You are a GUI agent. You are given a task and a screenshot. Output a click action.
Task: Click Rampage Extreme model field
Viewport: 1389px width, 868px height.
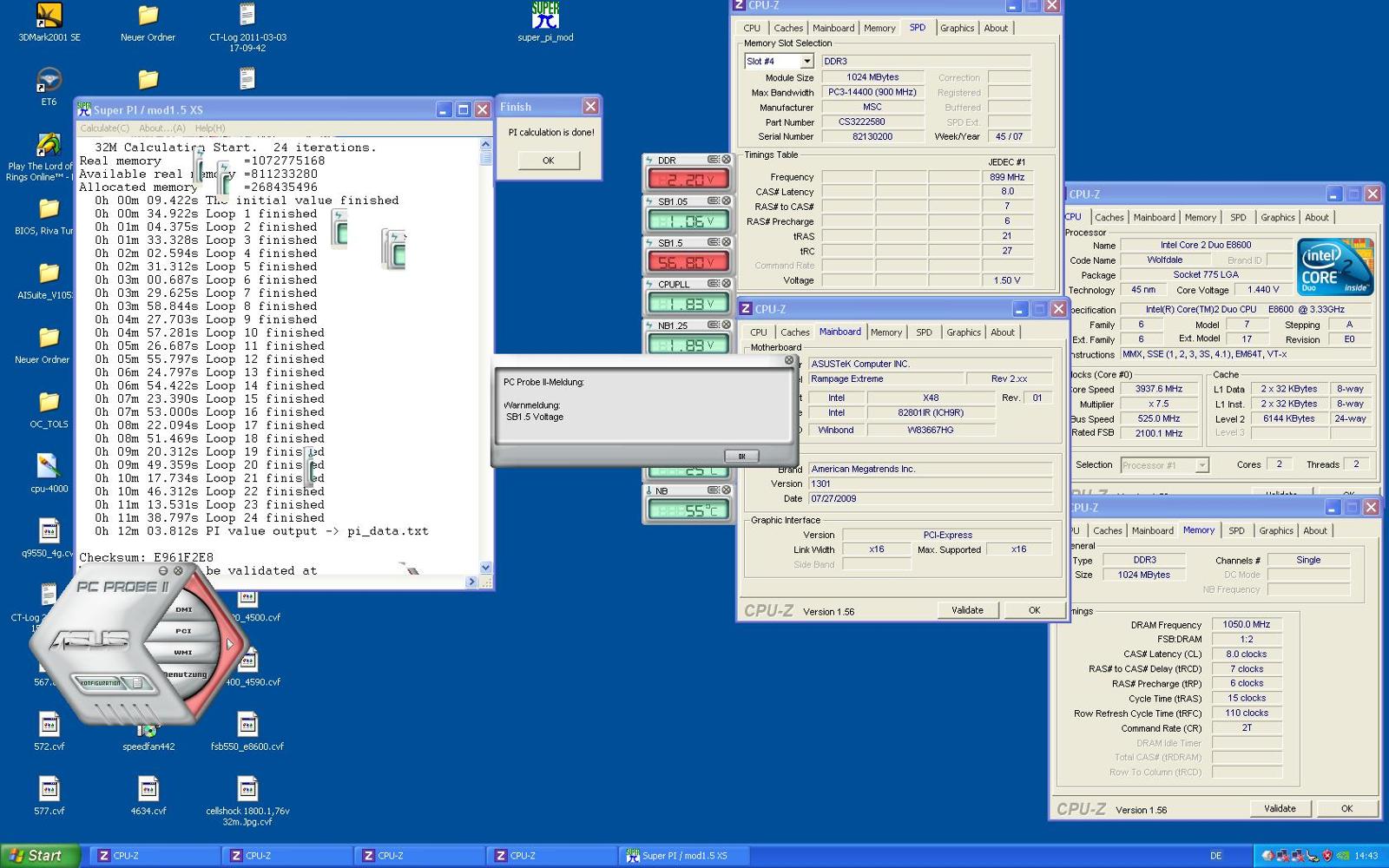[886, 378]
